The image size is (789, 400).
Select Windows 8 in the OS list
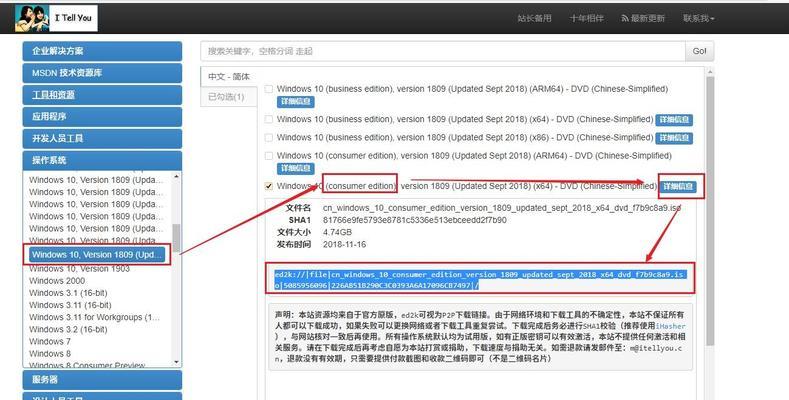pyautogui.click(x=50, y=354)
